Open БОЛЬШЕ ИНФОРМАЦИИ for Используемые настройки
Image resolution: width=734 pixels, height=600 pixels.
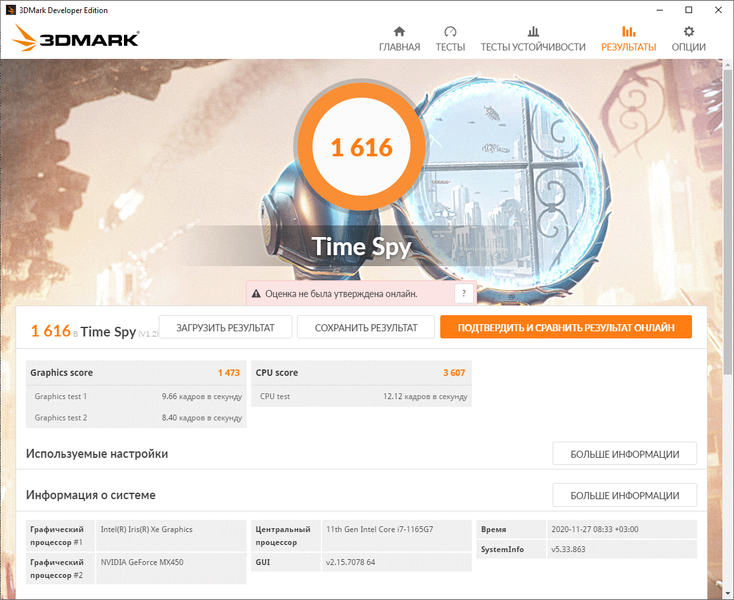click(x=624, y=454)
